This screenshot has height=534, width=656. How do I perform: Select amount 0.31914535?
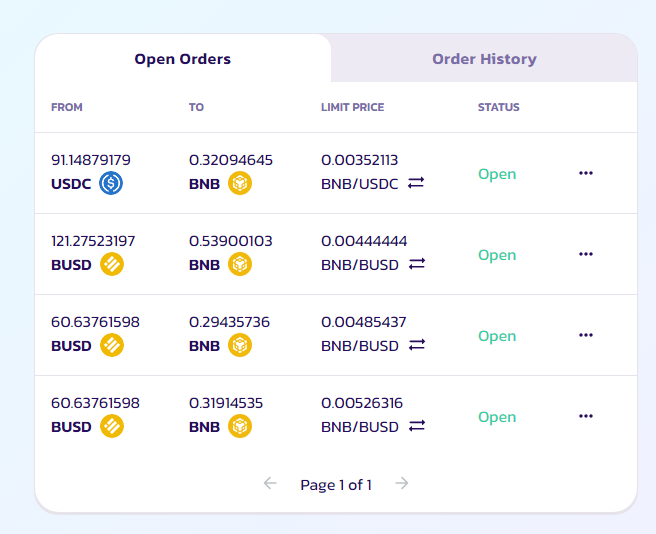click(x=226, y=403)
